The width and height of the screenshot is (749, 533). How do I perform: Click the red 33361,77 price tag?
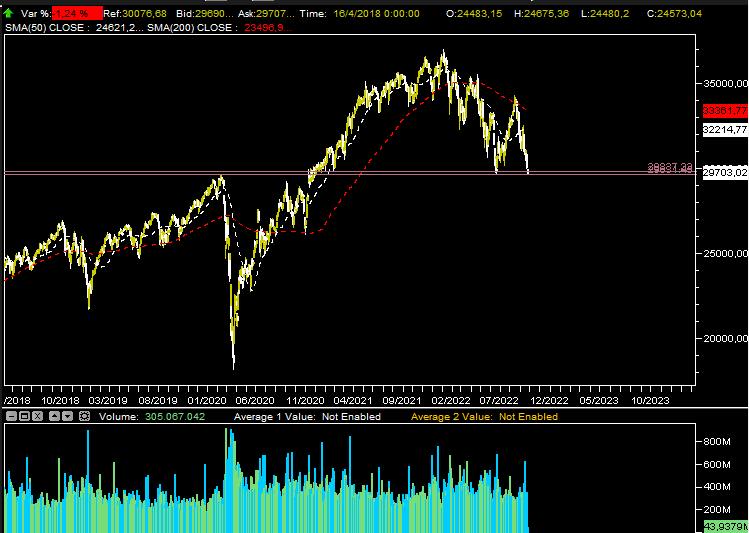tap(725, 111)
